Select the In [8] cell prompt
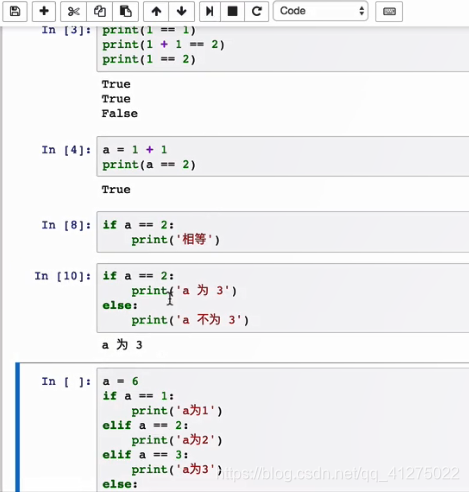Screen dimensions: 469x492 point(66,225)
